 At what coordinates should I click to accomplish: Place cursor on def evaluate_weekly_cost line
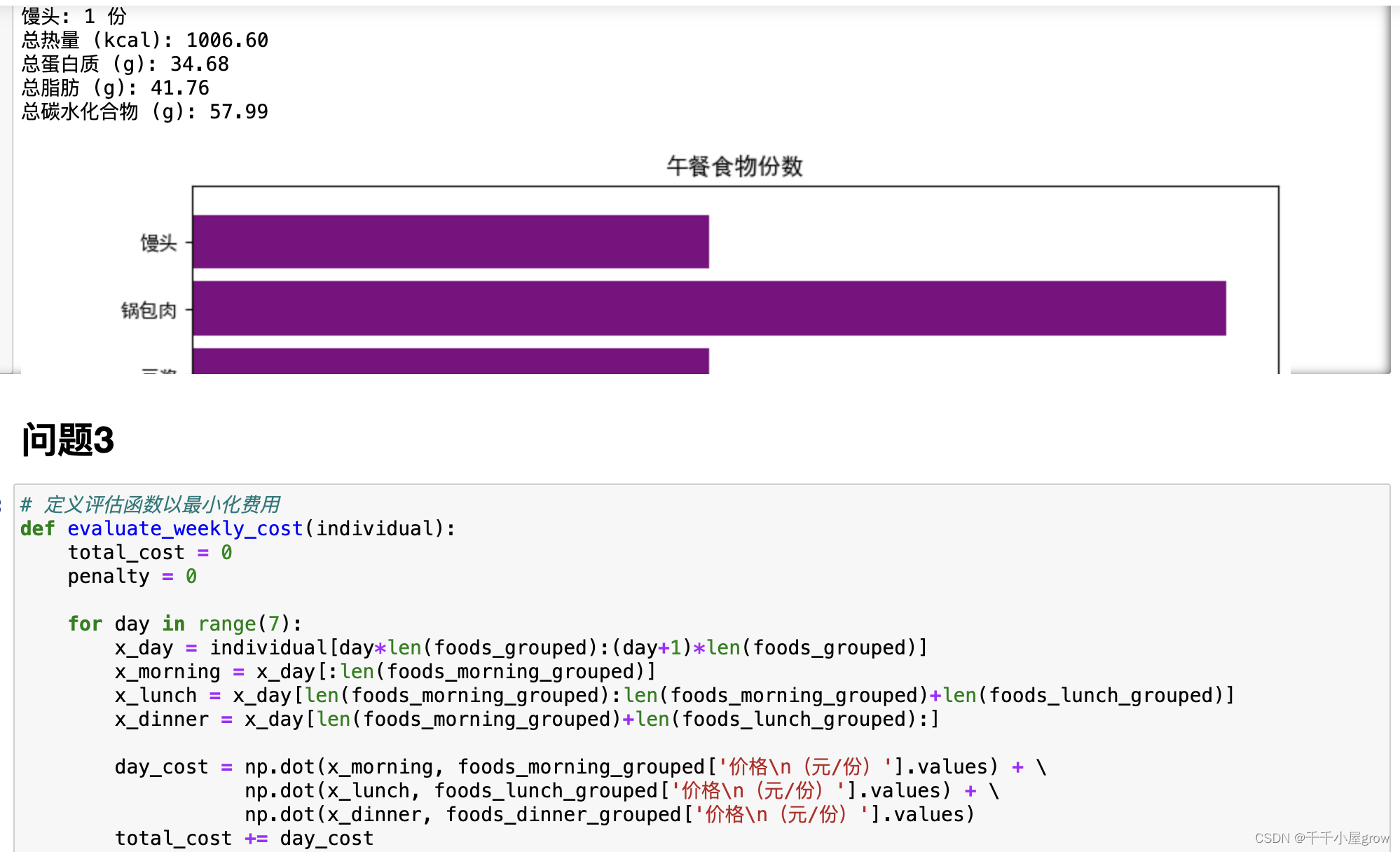[238, 528]
